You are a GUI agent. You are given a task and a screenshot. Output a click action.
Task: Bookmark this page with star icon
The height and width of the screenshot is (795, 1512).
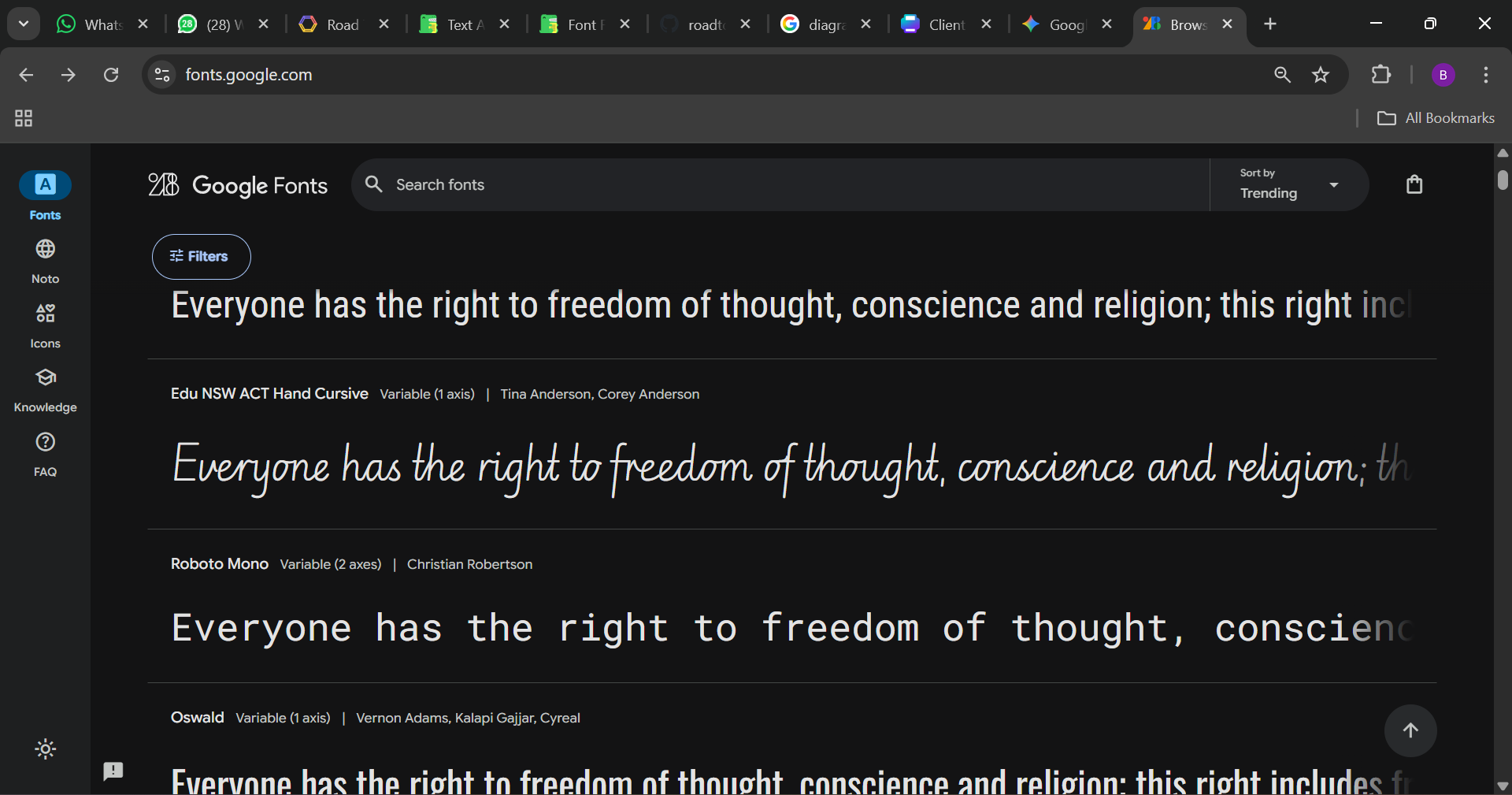[1321, 75]
